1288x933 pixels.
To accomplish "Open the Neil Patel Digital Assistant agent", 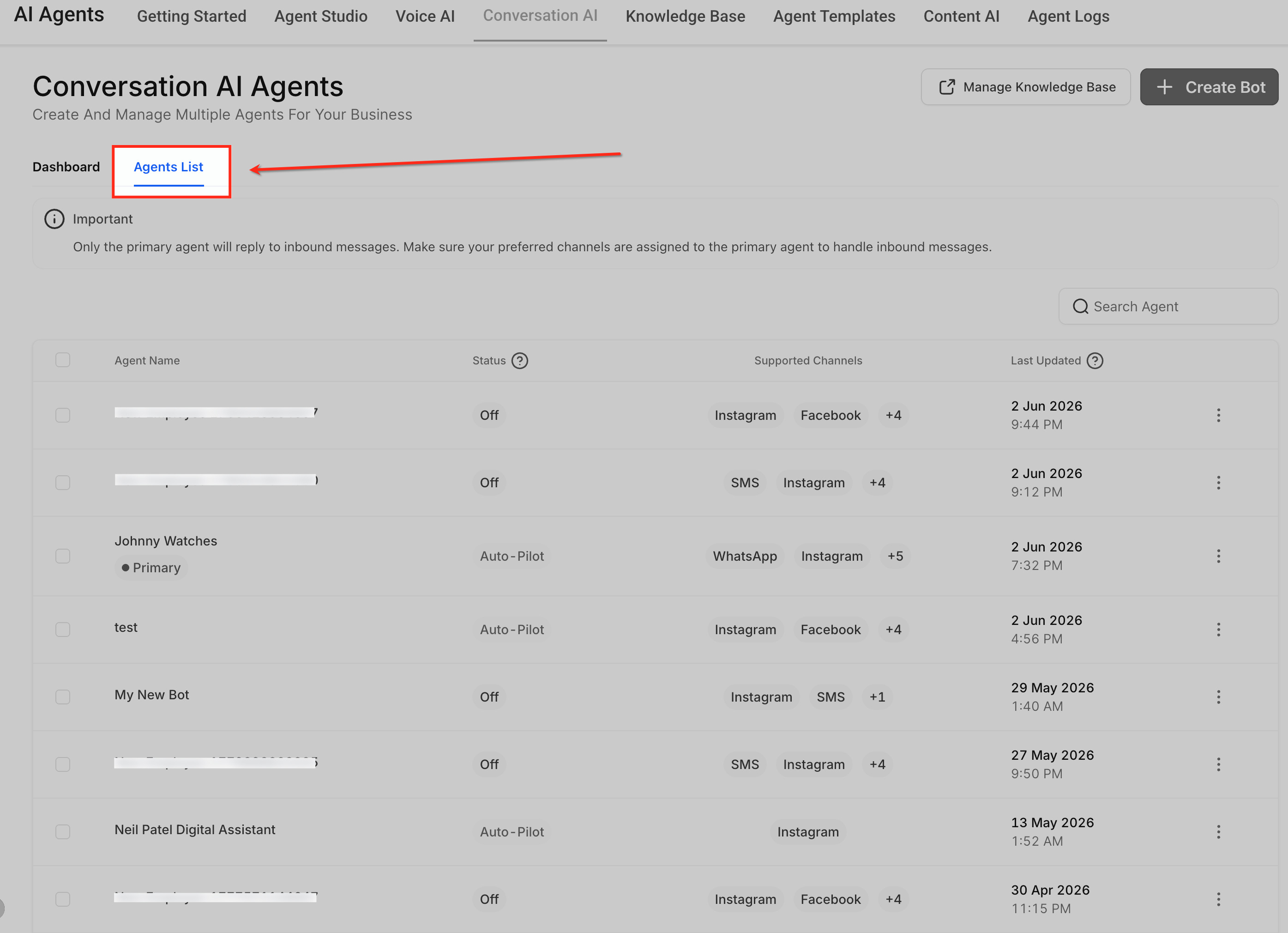I will pos(195,830).
